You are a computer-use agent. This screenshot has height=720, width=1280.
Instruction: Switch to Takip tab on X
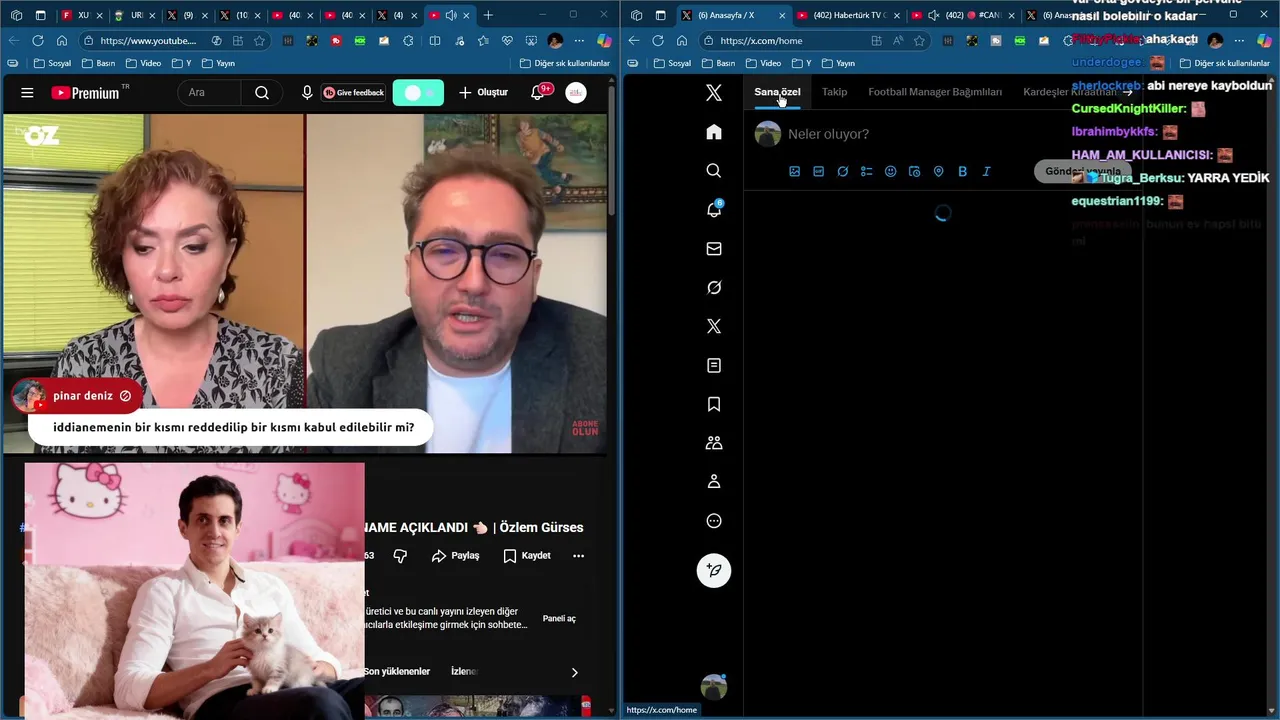coord(834,92)
